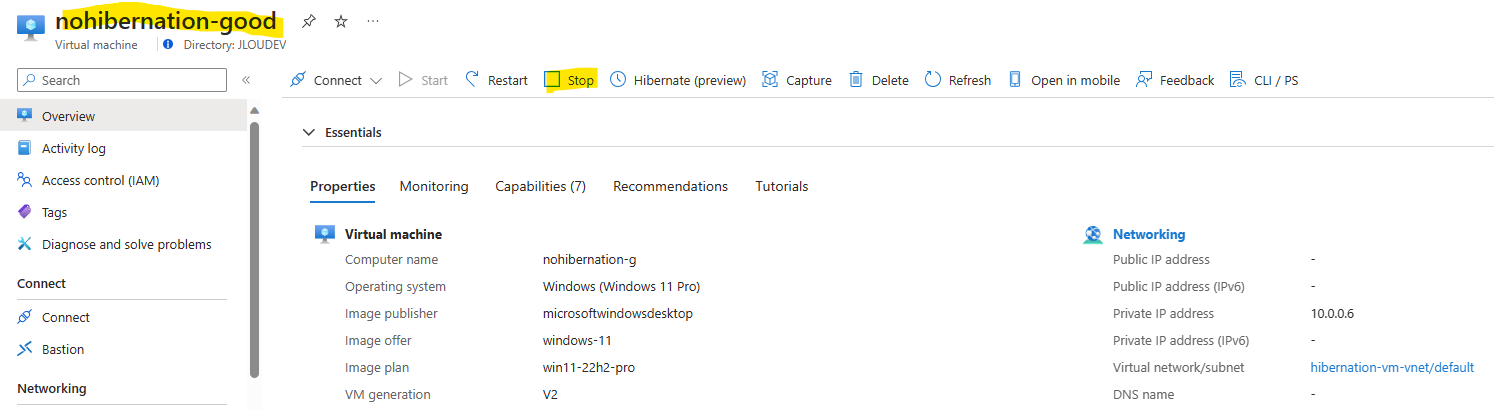The height and width of the screenshot is (410, 1494).
Task: Click the DNS name label
Action: coord(1143,394)
